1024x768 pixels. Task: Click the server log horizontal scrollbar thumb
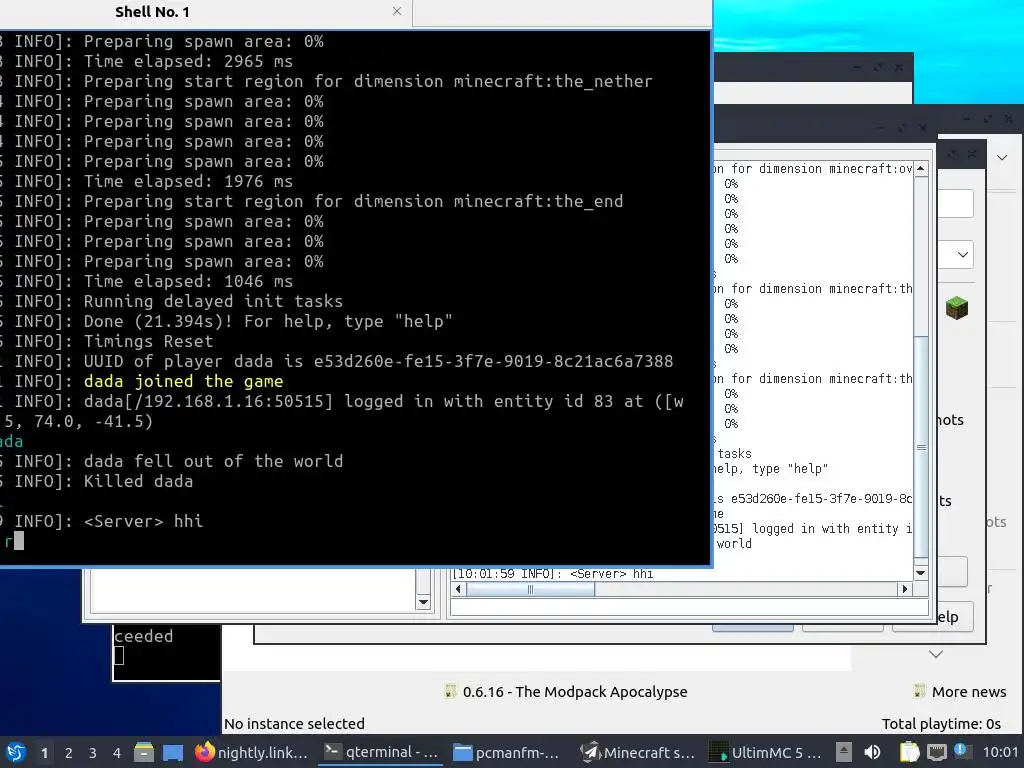(x=530, y=589)
